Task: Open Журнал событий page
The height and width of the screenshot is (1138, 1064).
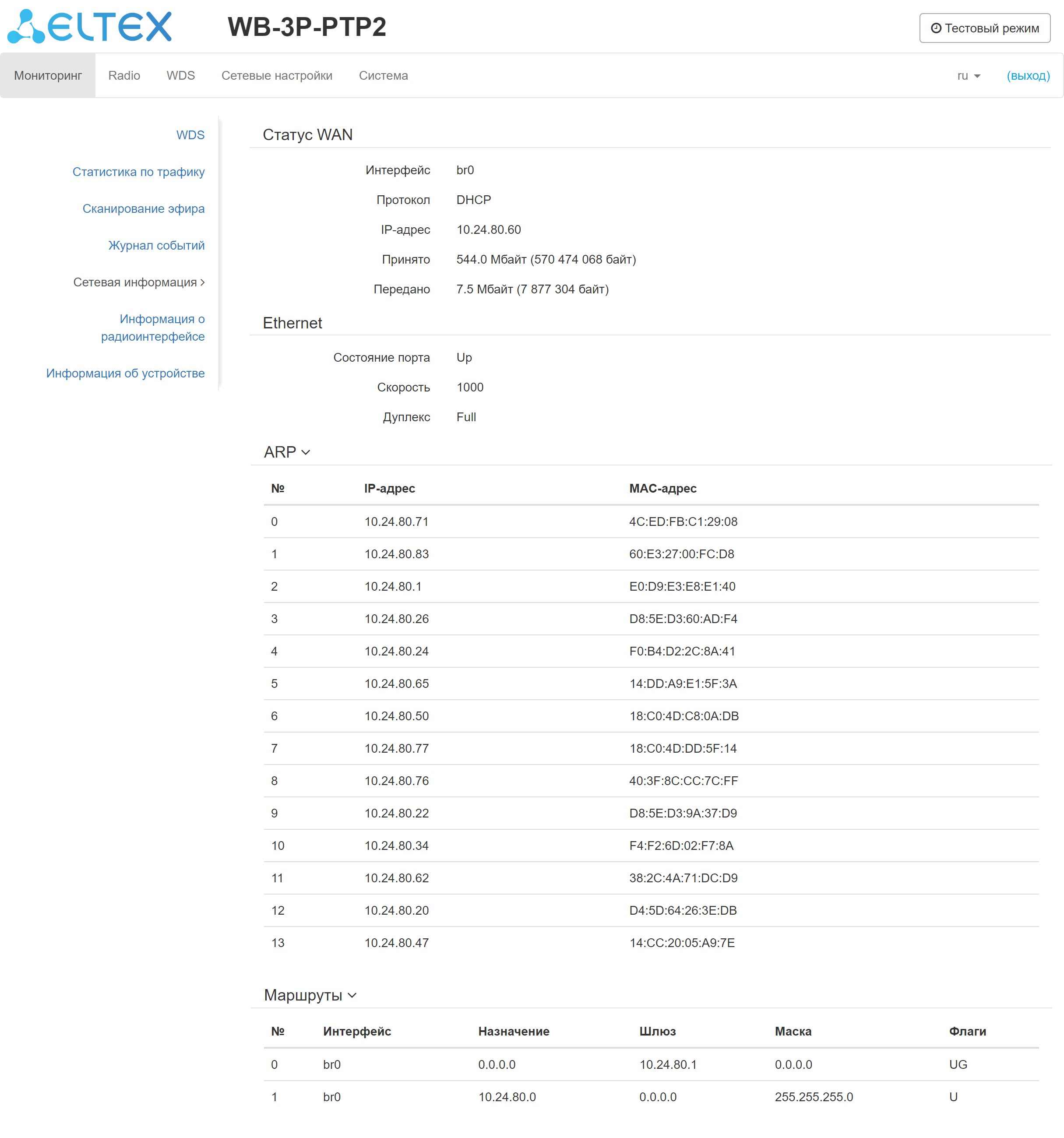Action: point(156,245)
